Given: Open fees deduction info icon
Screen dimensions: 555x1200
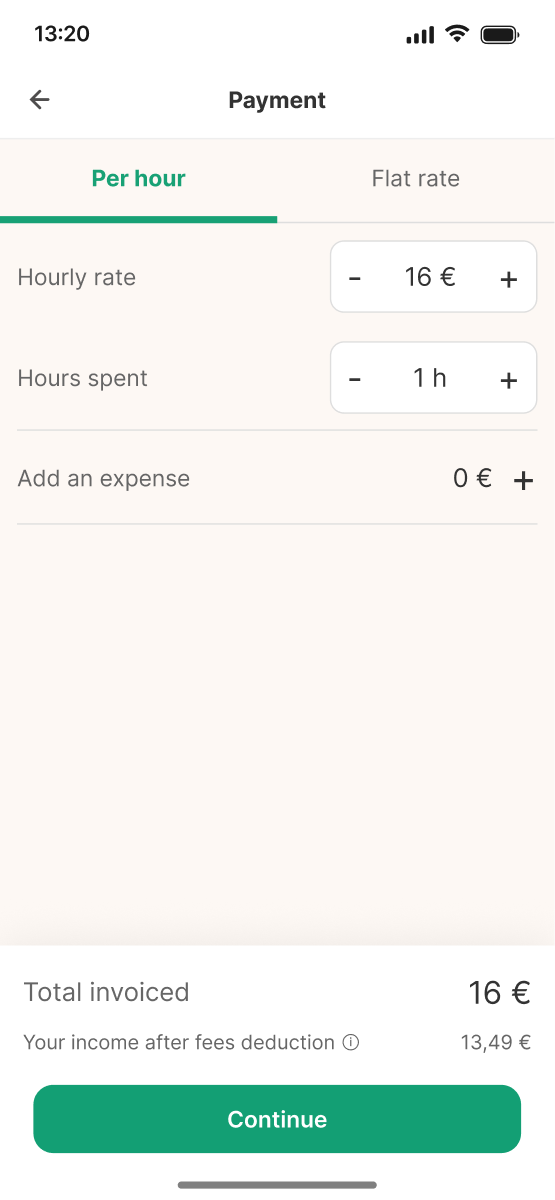Looking at the screenshot, I should coord(351,1043).
